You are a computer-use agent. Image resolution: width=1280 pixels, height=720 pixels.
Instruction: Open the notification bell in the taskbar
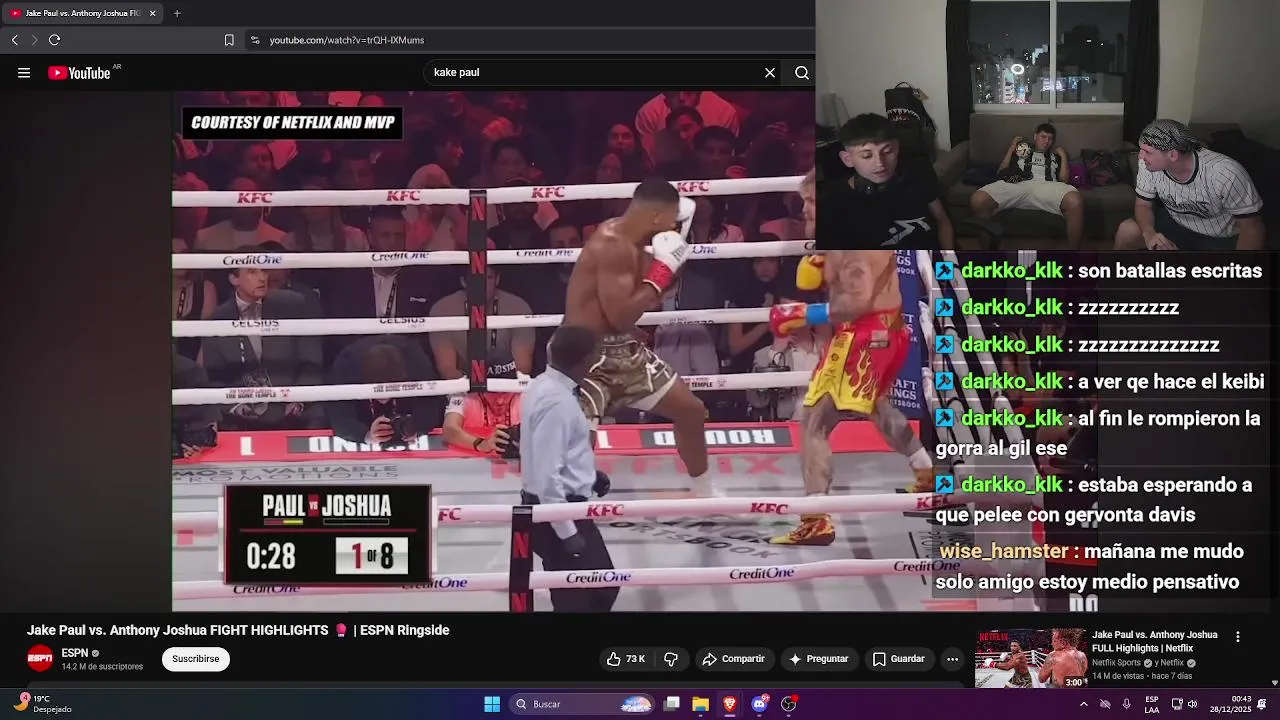[1263, 704]
